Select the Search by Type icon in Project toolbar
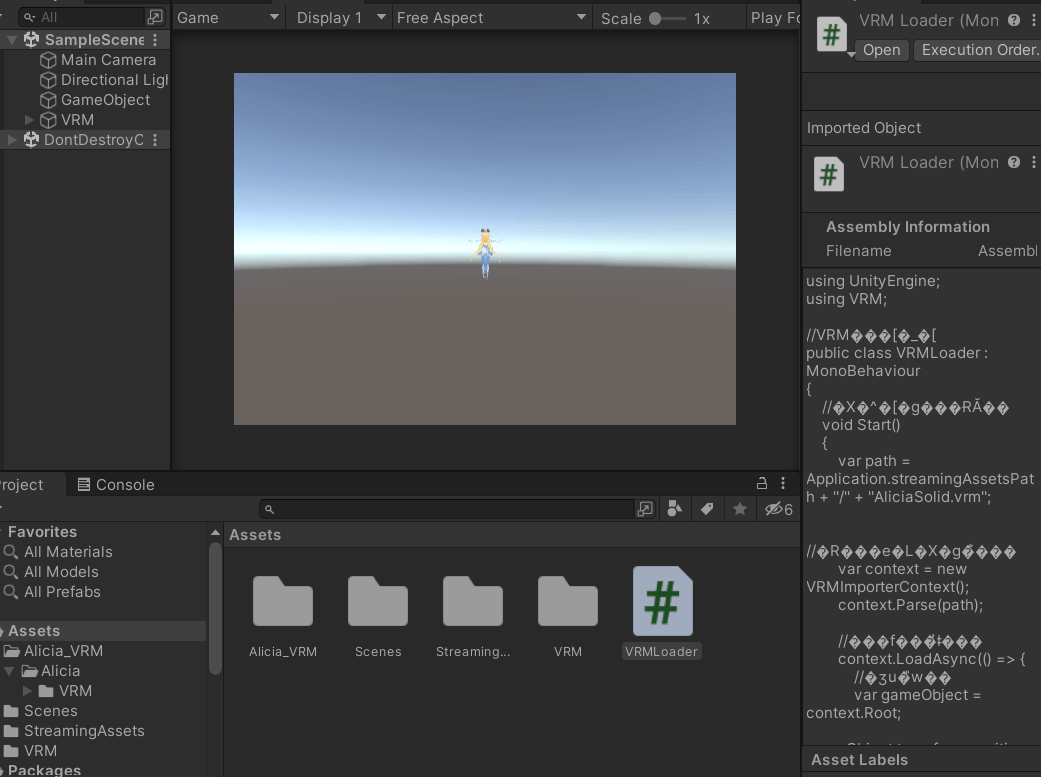The height and width of the screenshot is (777, 1041). [675, 509]
